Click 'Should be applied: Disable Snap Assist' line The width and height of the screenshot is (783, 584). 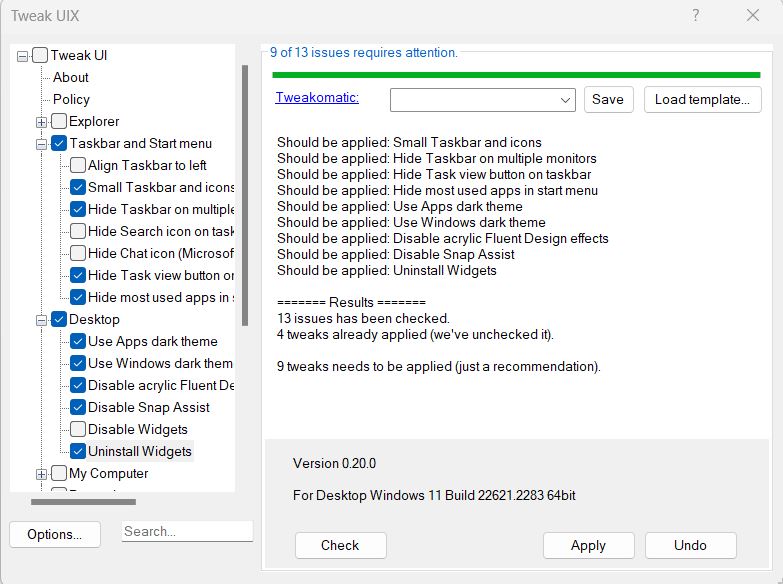click(x=395, y=254)
